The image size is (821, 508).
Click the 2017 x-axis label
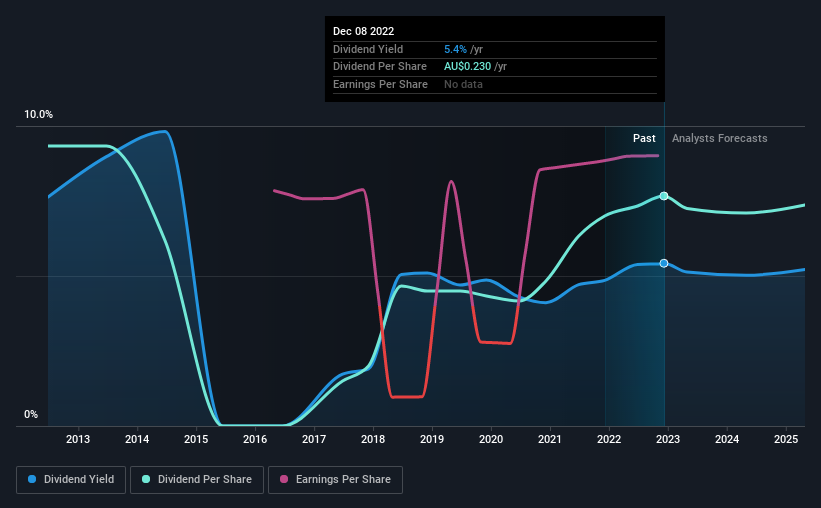click(x=314, y=439)
